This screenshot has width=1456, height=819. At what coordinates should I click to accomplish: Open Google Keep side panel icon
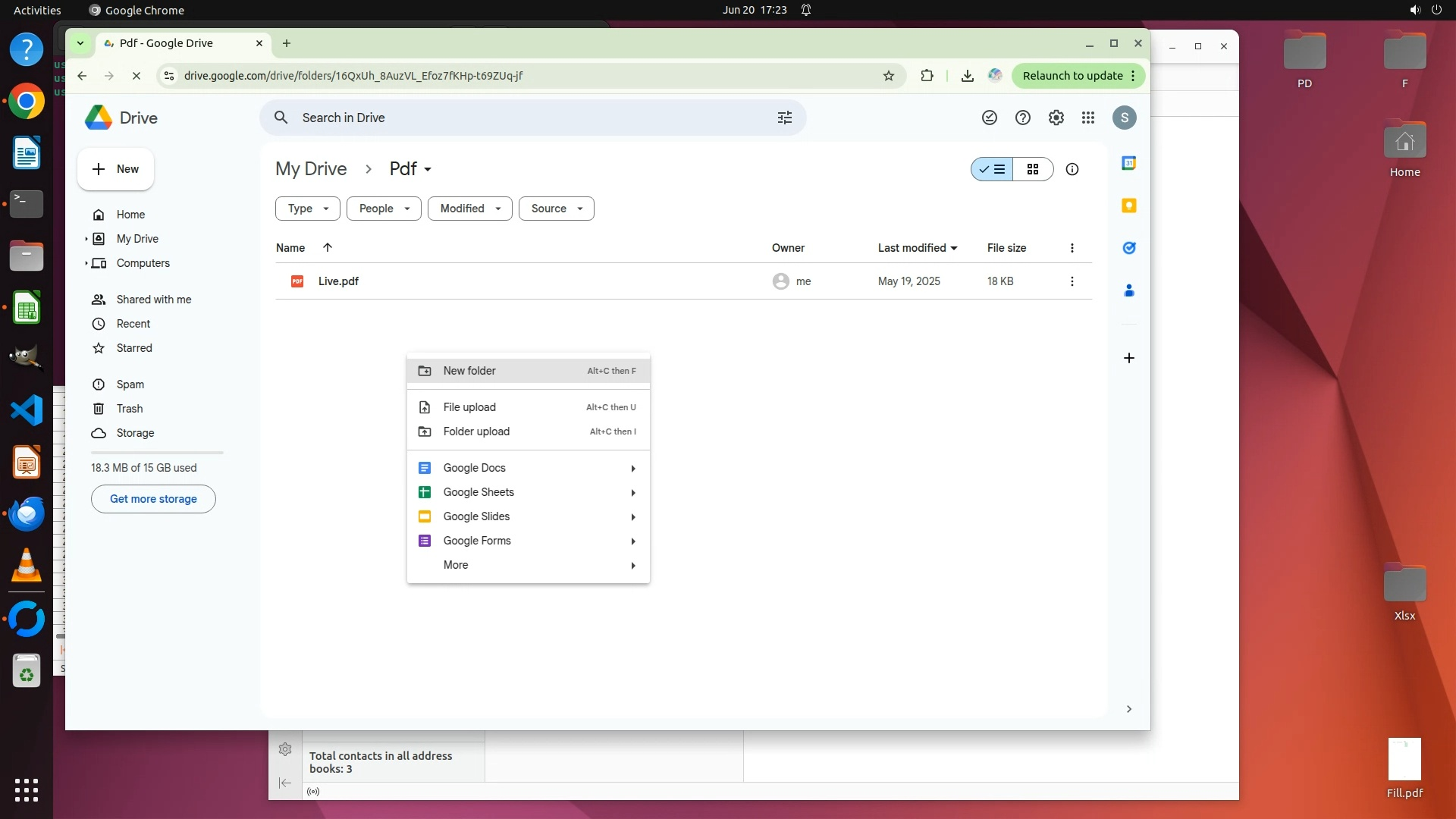(x=1128, y=206)
